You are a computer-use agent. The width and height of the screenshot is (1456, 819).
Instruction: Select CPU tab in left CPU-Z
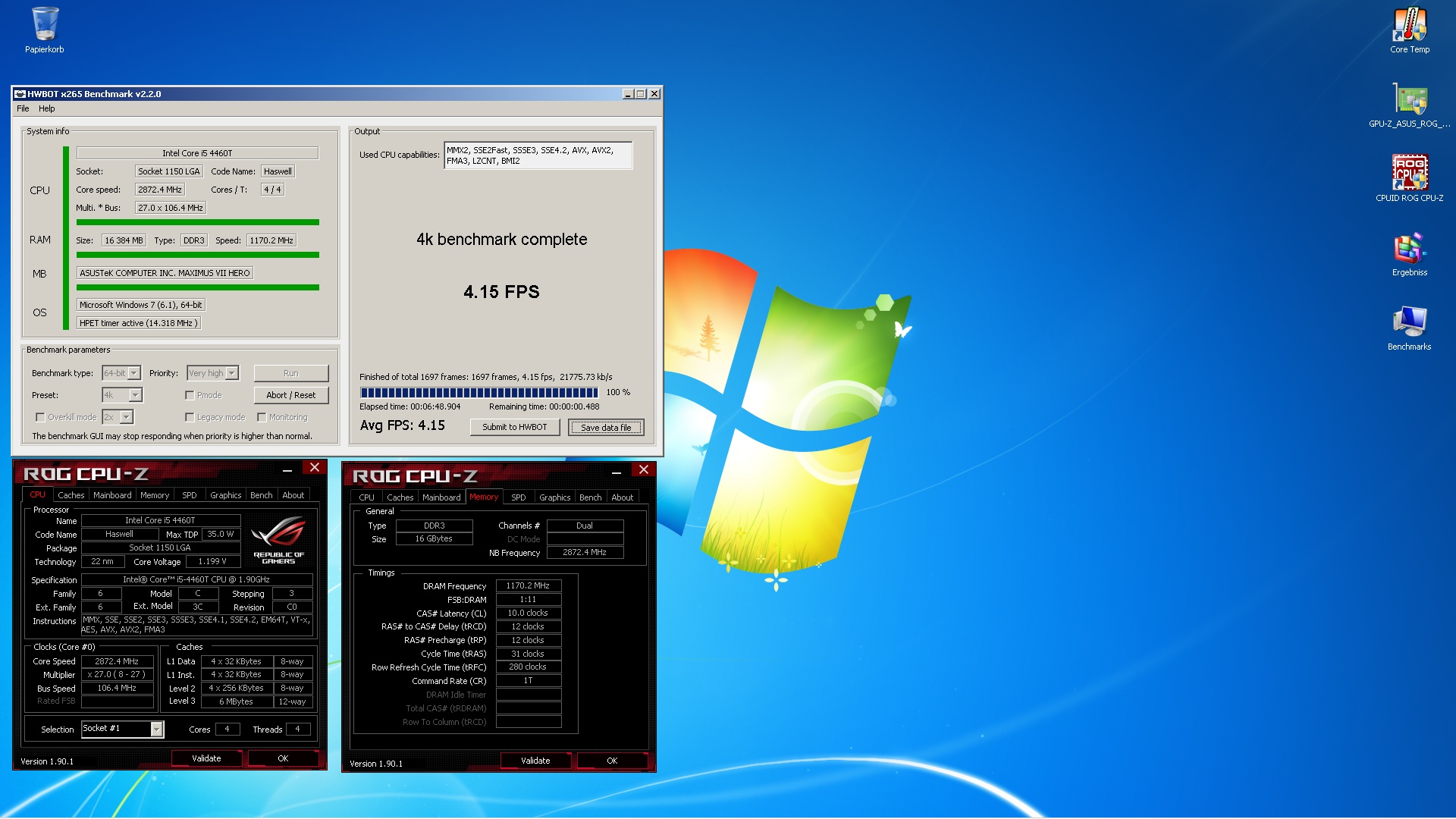[38, 494]
